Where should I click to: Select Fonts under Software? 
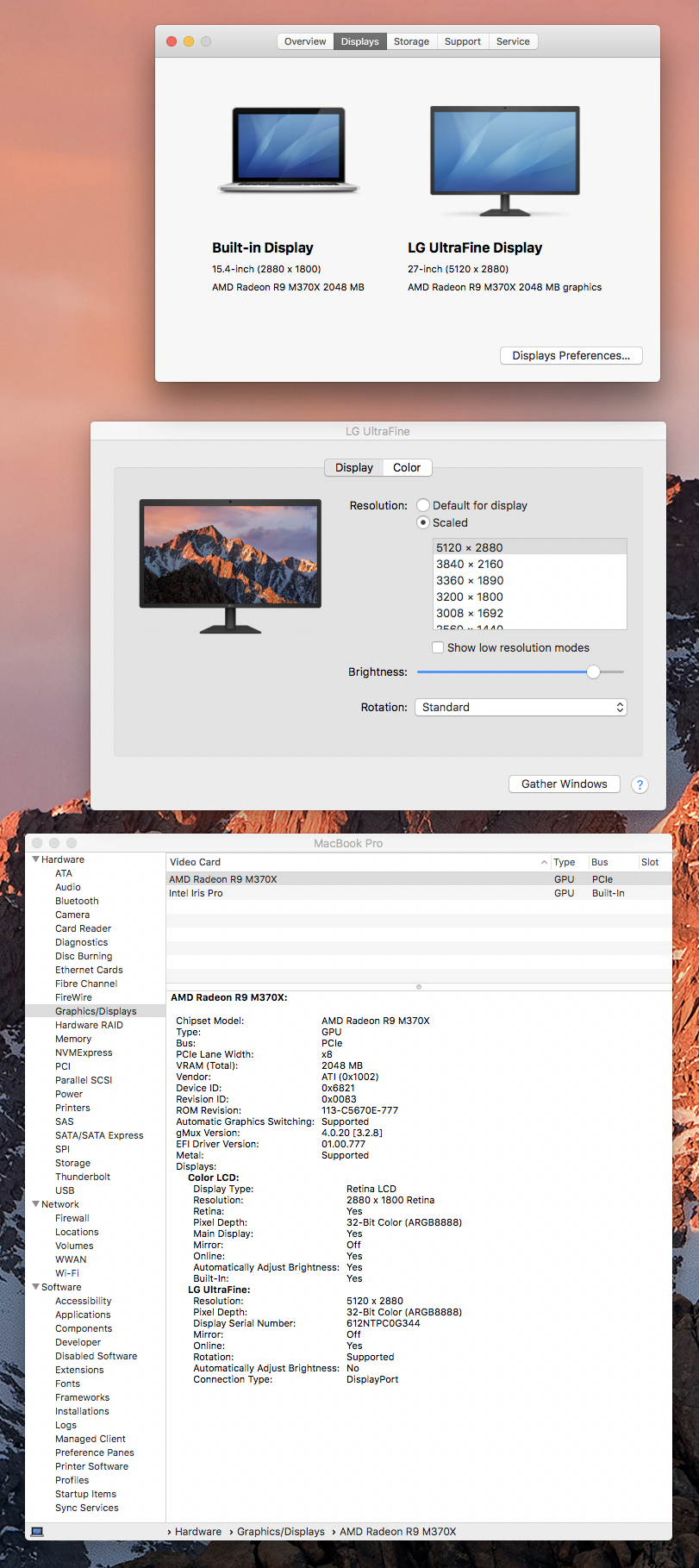[67, 1384]
